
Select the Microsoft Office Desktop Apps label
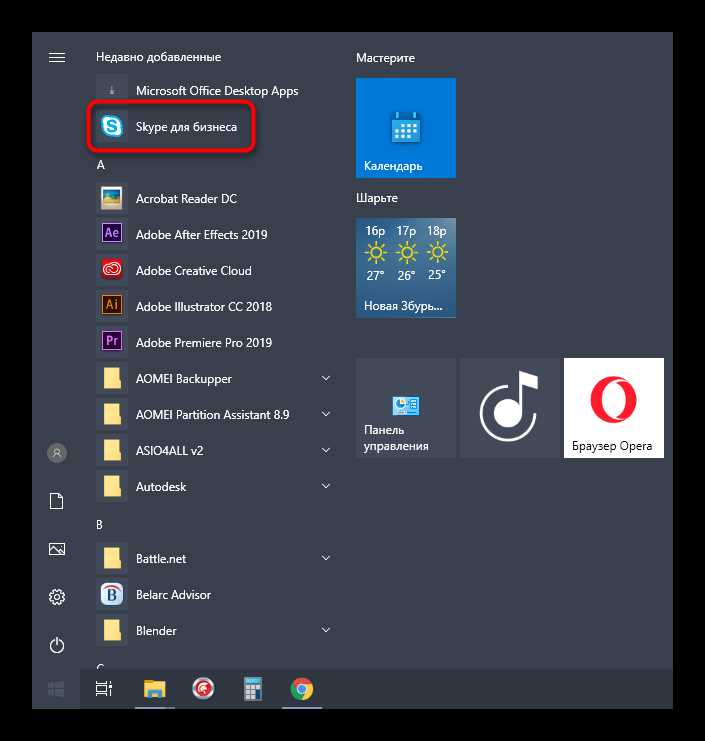[217, 91]
